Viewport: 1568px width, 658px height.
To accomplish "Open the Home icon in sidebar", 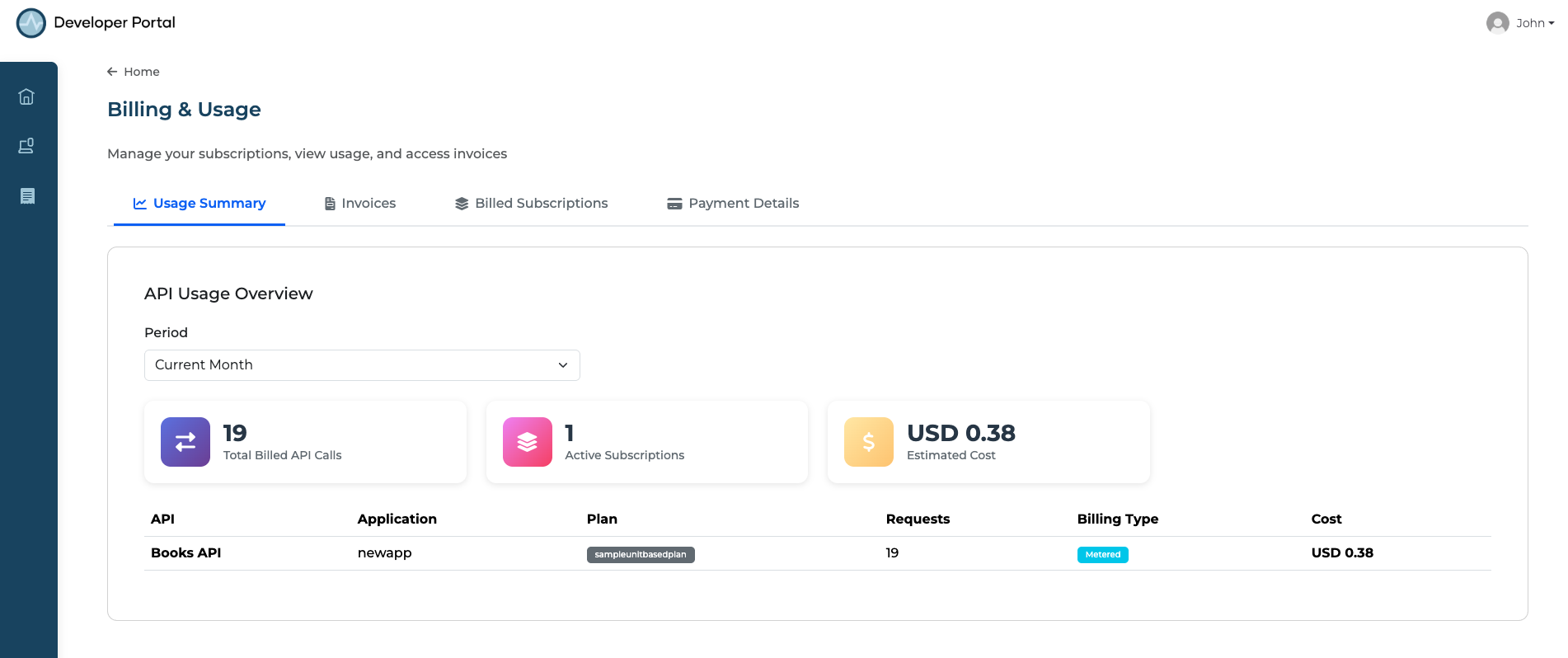I will point(26,96).
